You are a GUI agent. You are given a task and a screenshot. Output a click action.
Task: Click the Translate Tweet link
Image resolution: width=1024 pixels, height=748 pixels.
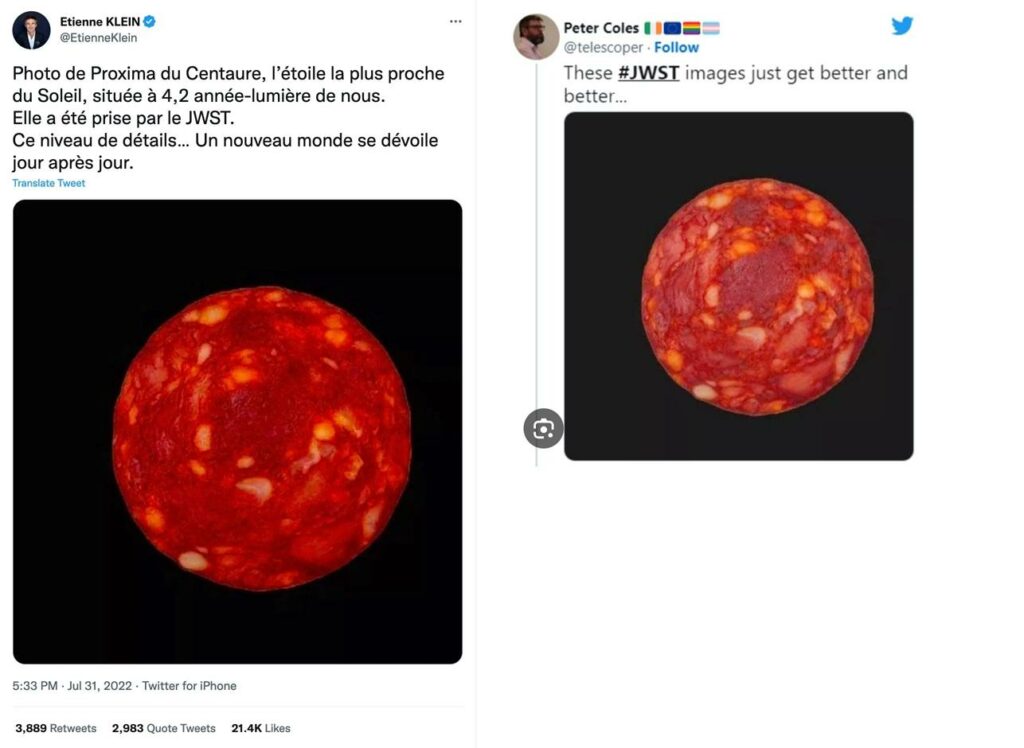click(x=49, y=183)
